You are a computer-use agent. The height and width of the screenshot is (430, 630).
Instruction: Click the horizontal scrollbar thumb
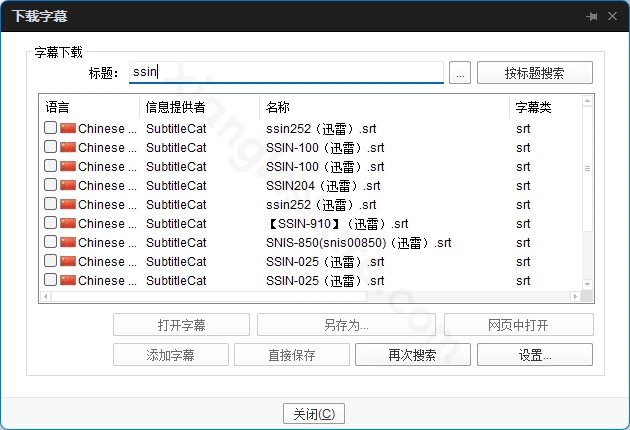click(209, 297)
